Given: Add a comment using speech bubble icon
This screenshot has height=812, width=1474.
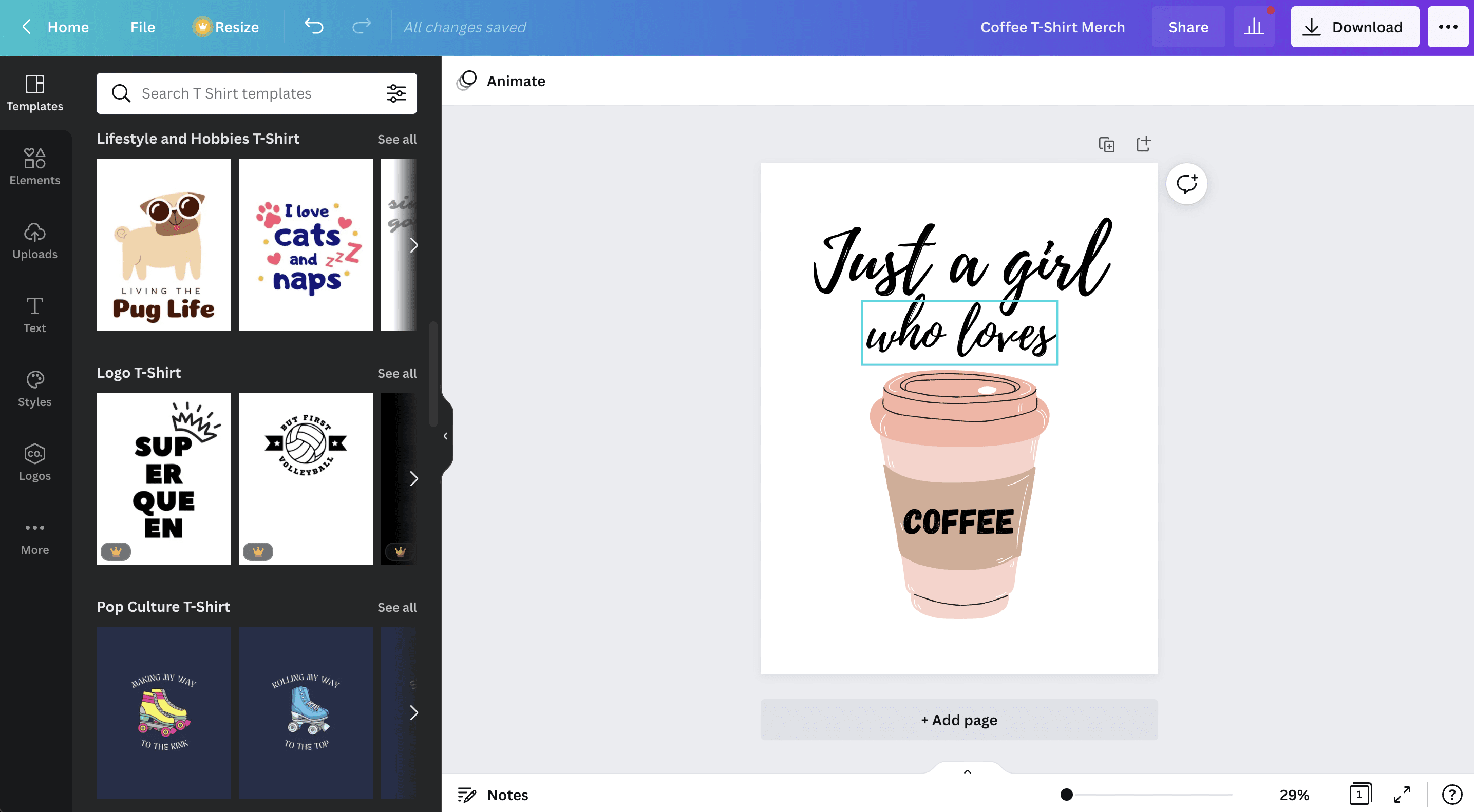Looking at the screenshot, I should tap(1186, 184).
